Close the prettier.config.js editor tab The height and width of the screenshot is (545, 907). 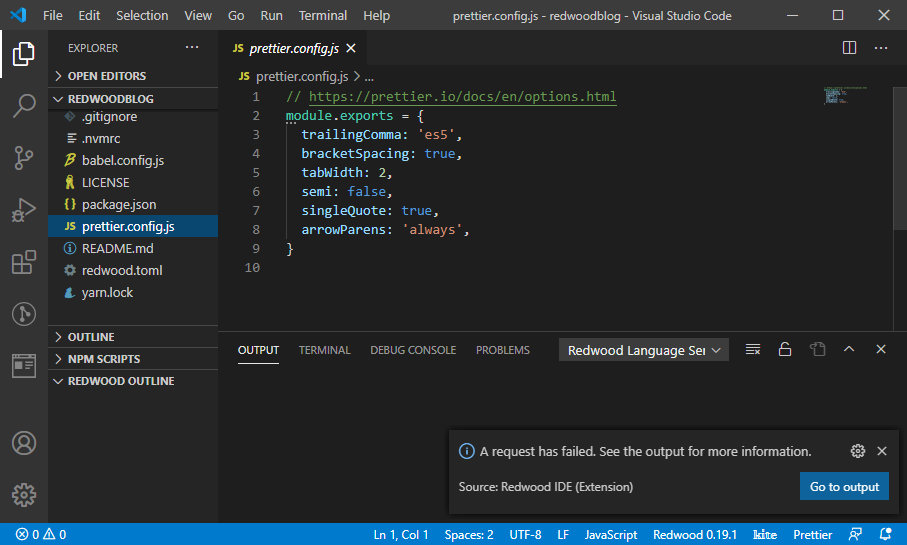(351, 48)
